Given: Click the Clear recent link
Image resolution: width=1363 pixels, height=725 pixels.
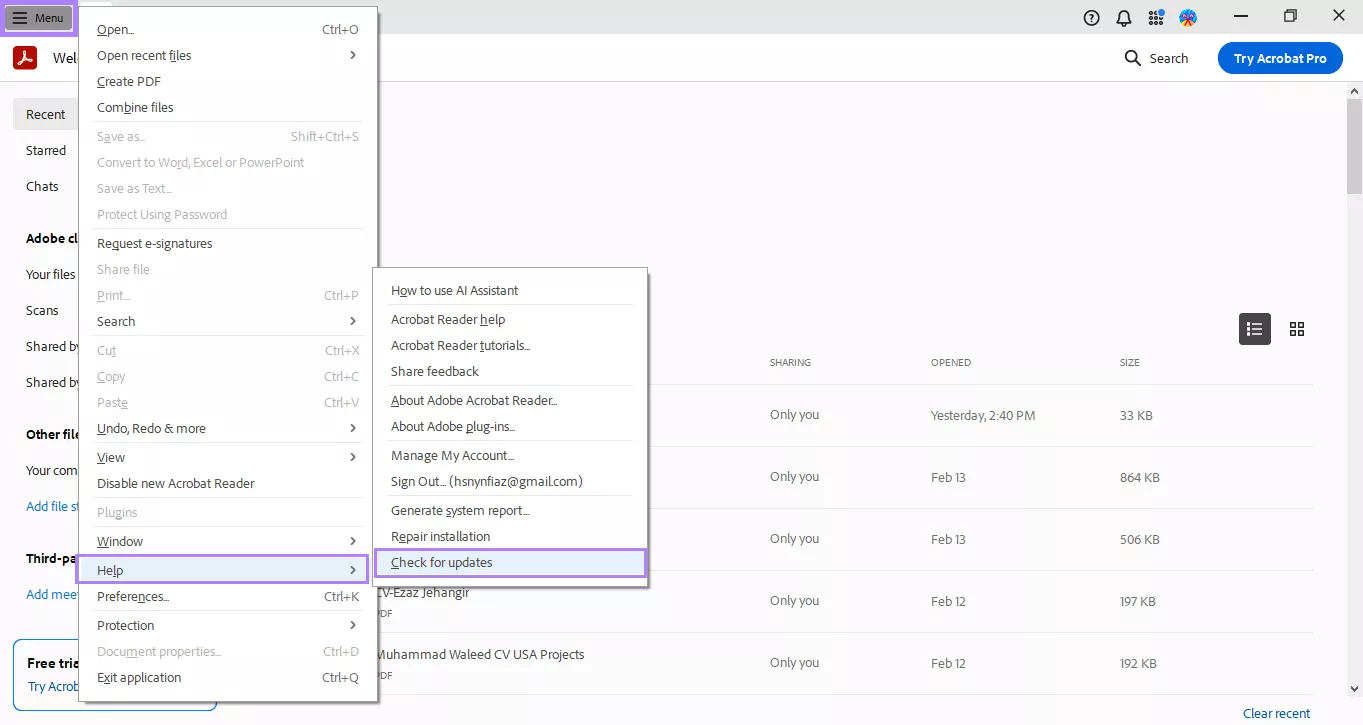Looking at the screenshot, I should click(x=1276, y=713).
